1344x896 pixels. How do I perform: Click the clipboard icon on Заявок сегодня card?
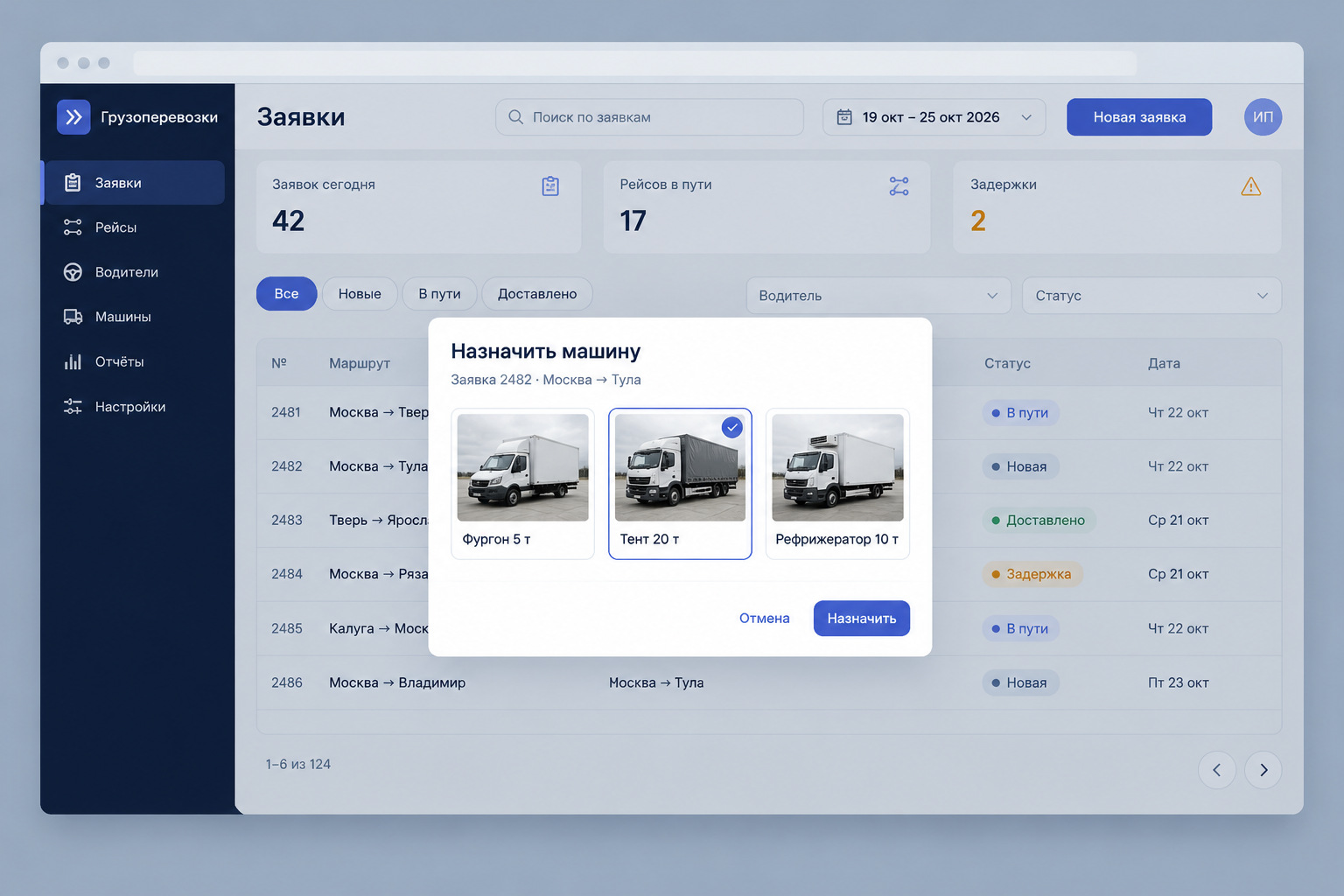coord(550,185)
